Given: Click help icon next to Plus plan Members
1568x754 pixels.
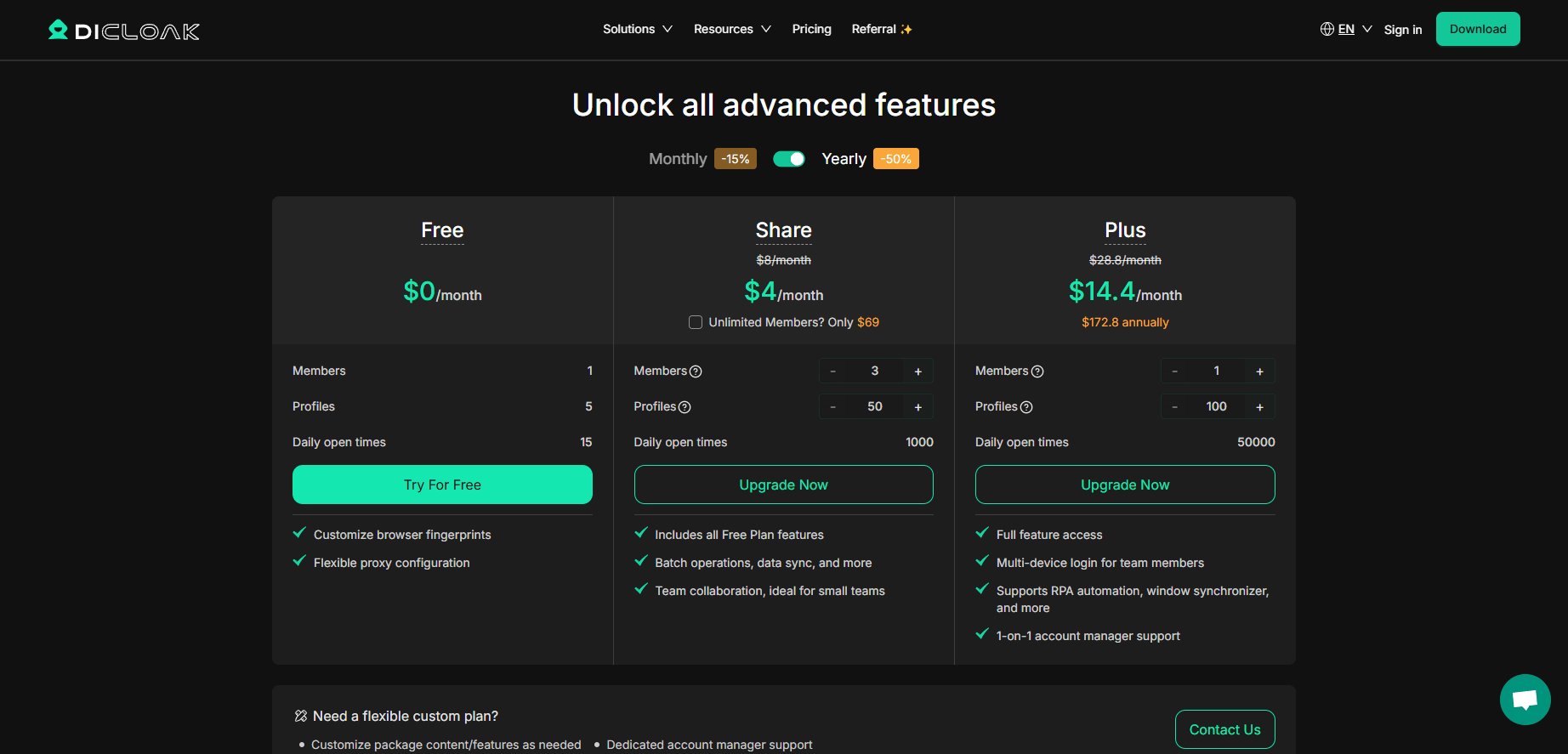Looking at the screenshot, I should pyautogui.click(x=1037, y=371).
